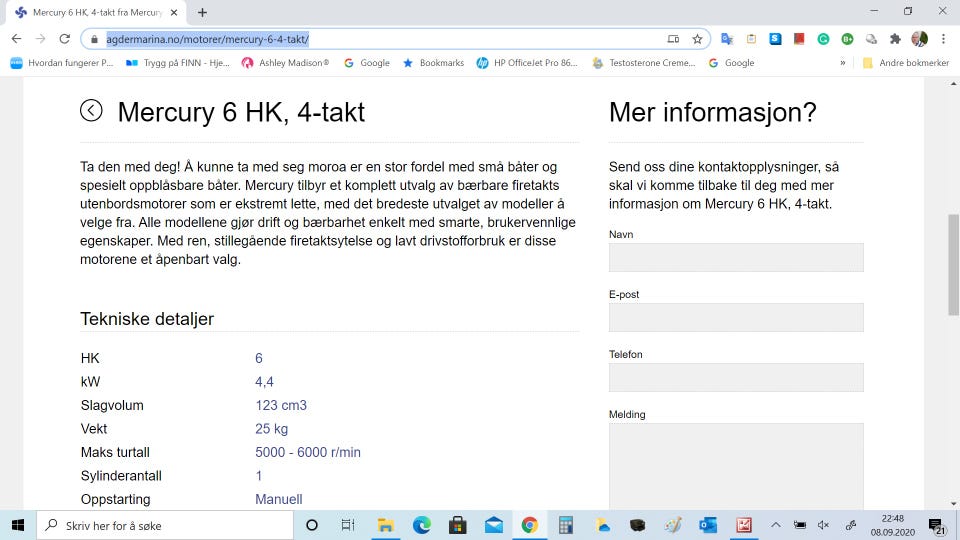Open the Chrome three-dot menu
The image size is (960, 540).
(x=943, y=39)
